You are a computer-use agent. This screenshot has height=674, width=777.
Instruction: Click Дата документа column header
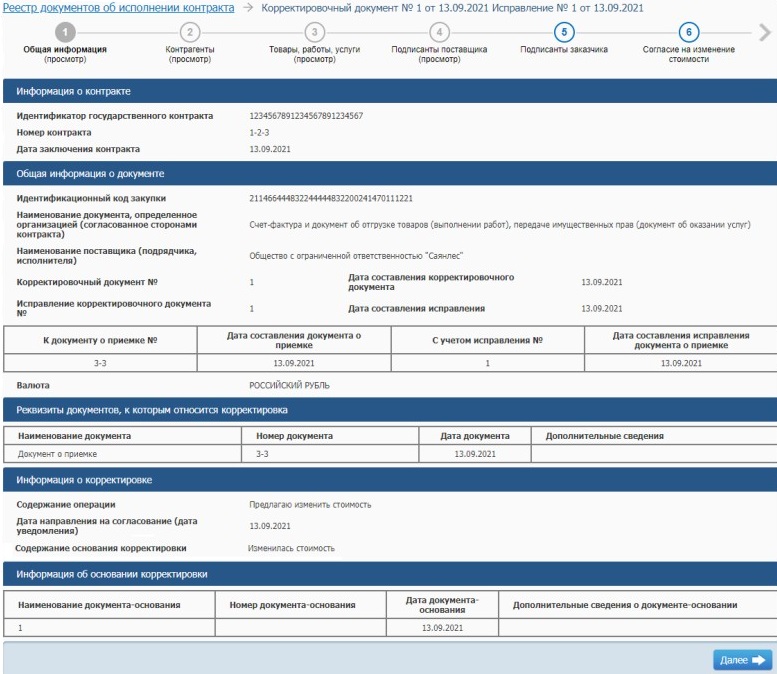(475, 436)
